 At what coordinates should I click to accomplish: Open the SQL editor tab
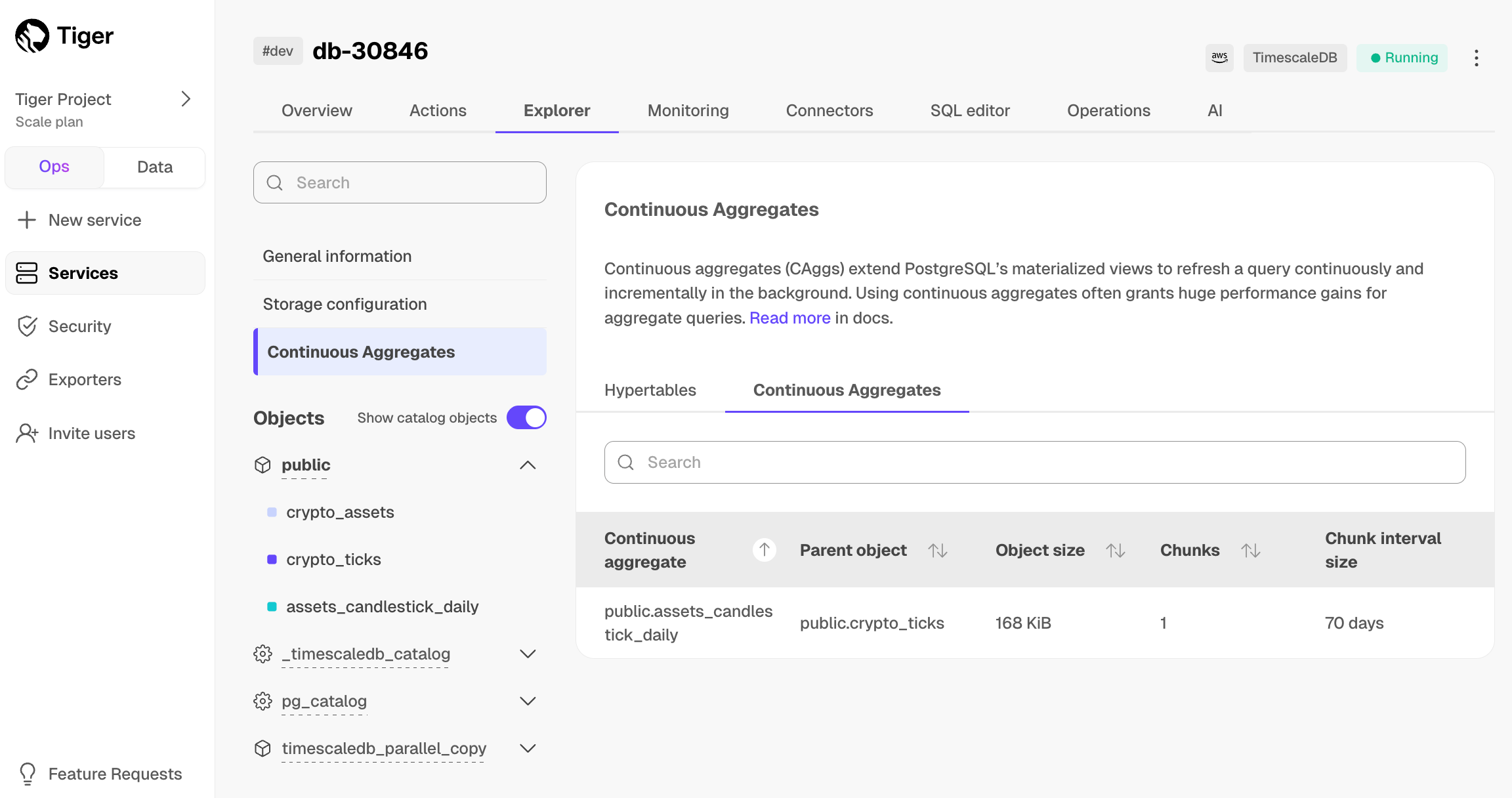[x=969, y=110]
